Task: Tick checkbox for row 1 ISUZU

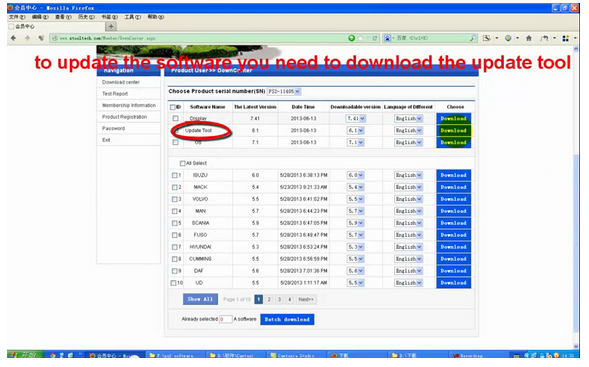Action: (175, 175)
